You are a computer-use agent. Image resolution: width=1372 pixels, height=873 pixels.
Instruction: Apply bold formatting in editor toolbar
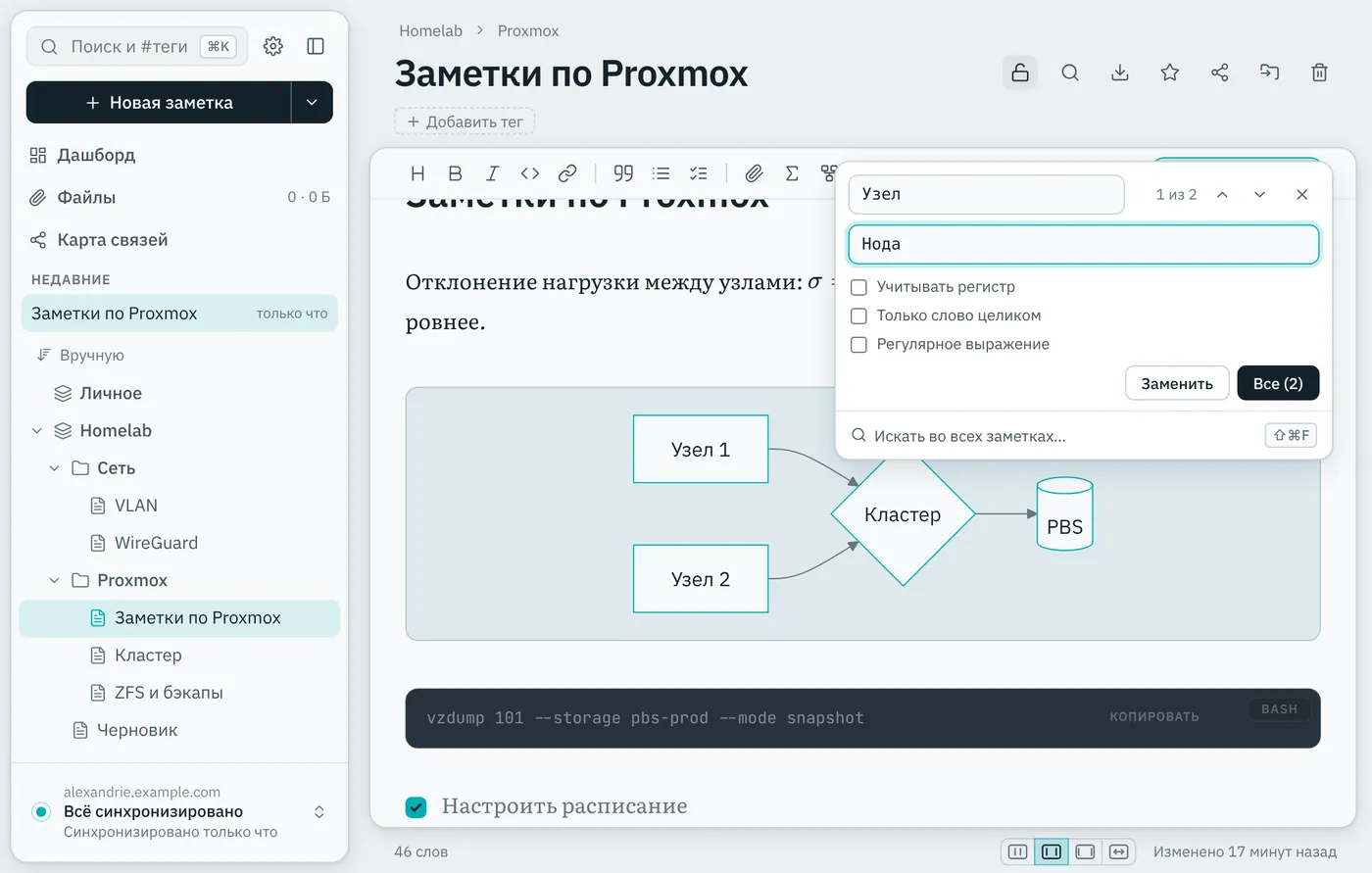tap(455, 173)
